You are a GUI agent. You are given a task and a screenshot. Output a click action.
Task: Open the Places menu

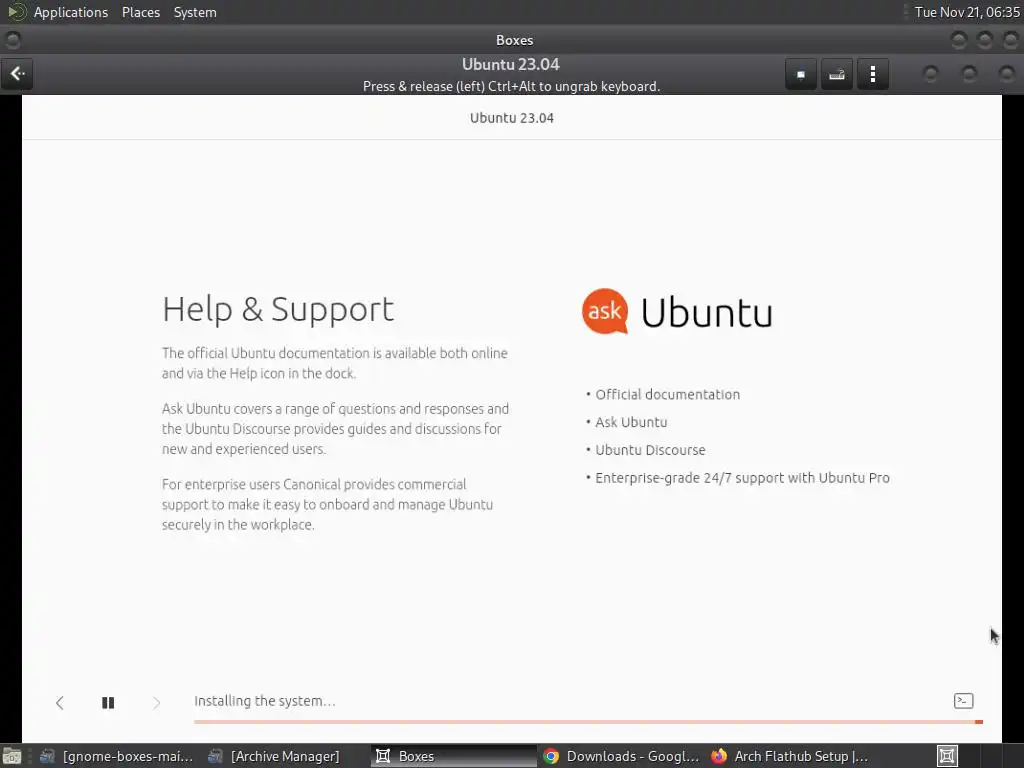click(140, 12)
